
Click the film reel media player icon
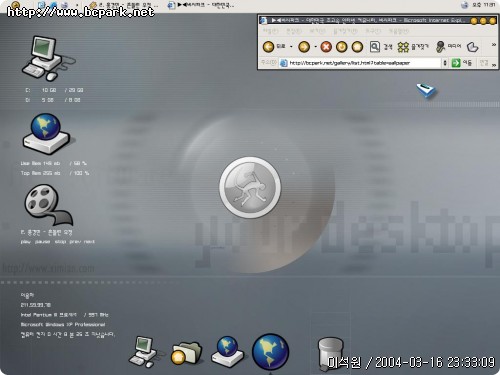tap(48, 205)
